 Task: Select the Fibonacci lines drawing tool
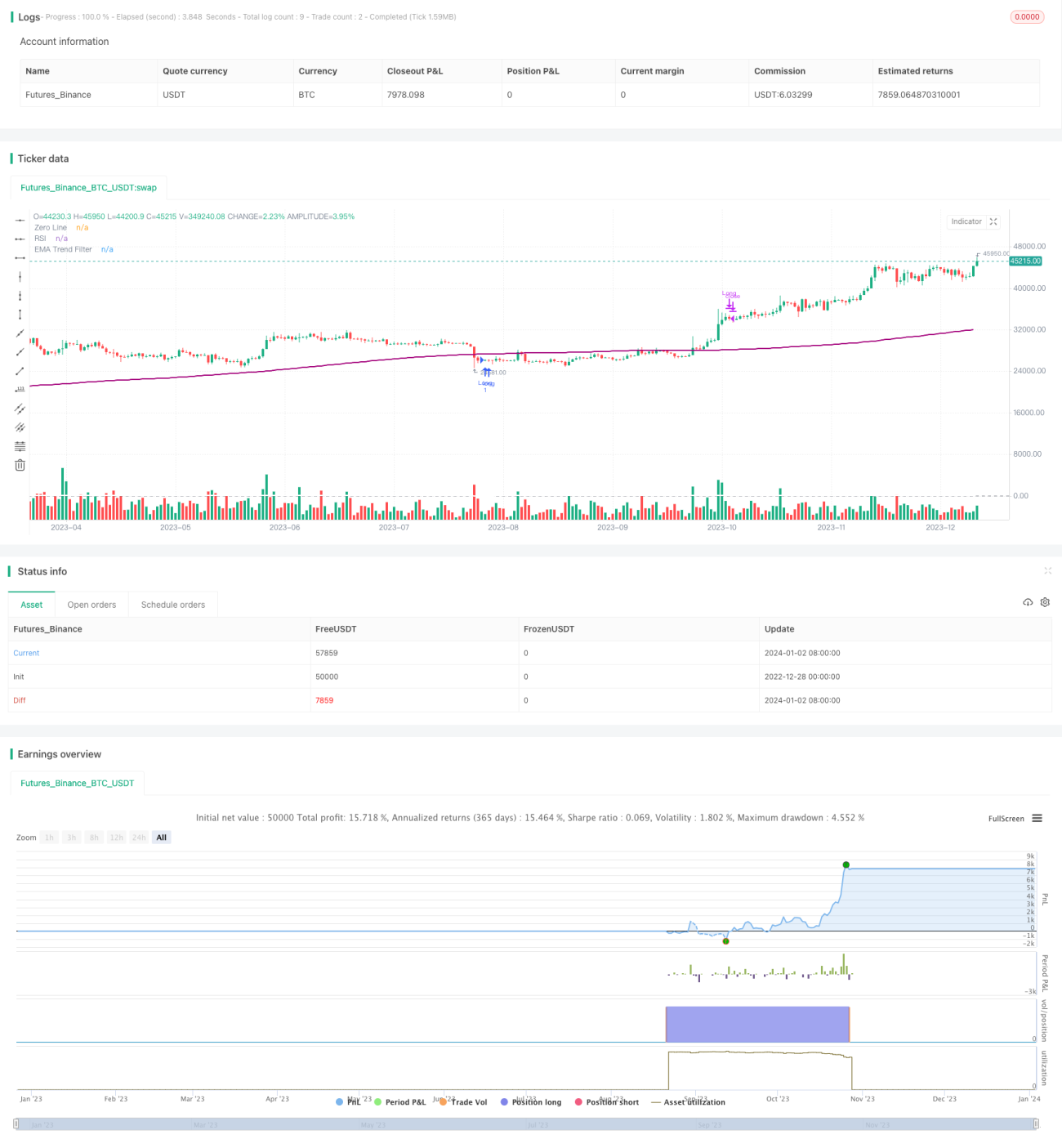20,446
